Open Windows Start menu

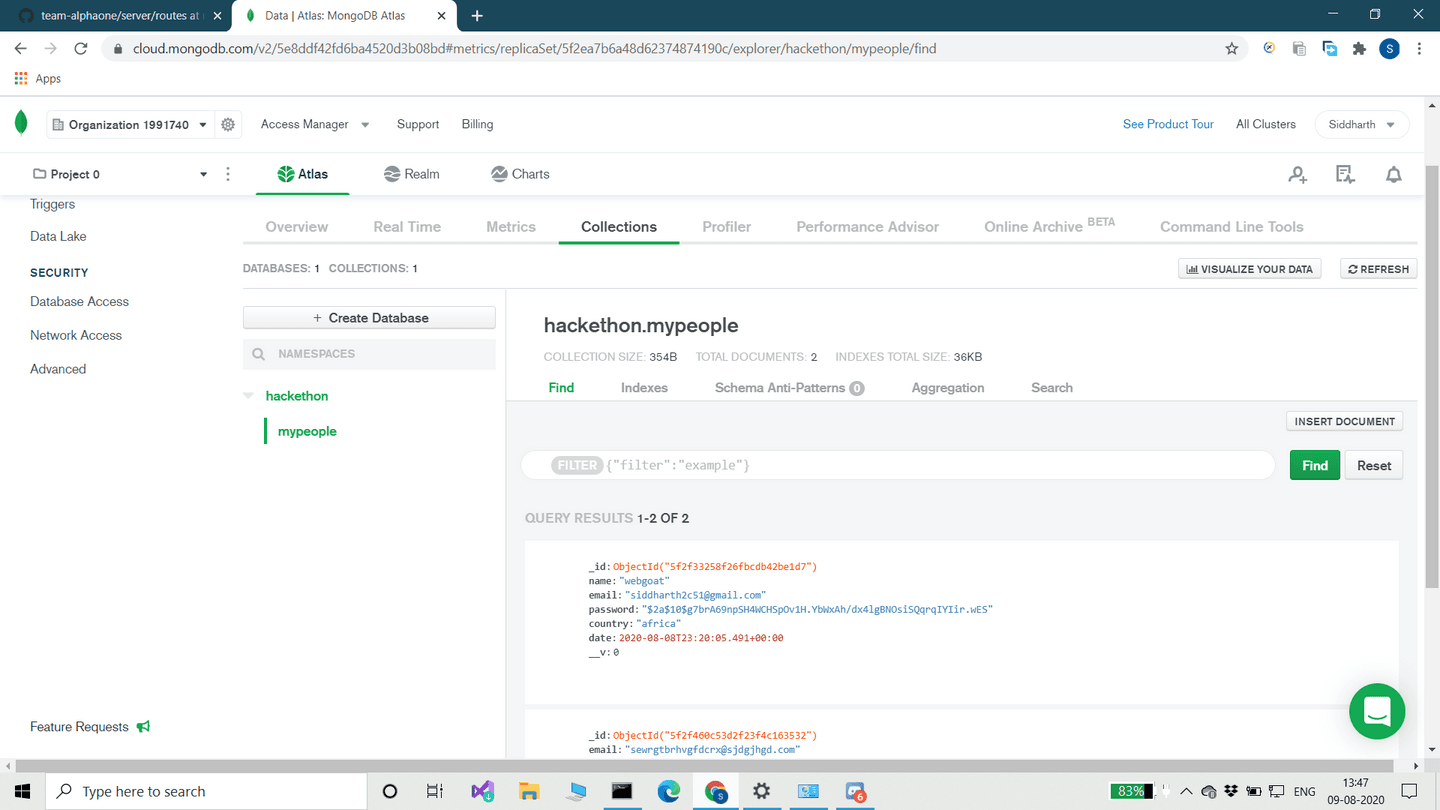[22, 791]
